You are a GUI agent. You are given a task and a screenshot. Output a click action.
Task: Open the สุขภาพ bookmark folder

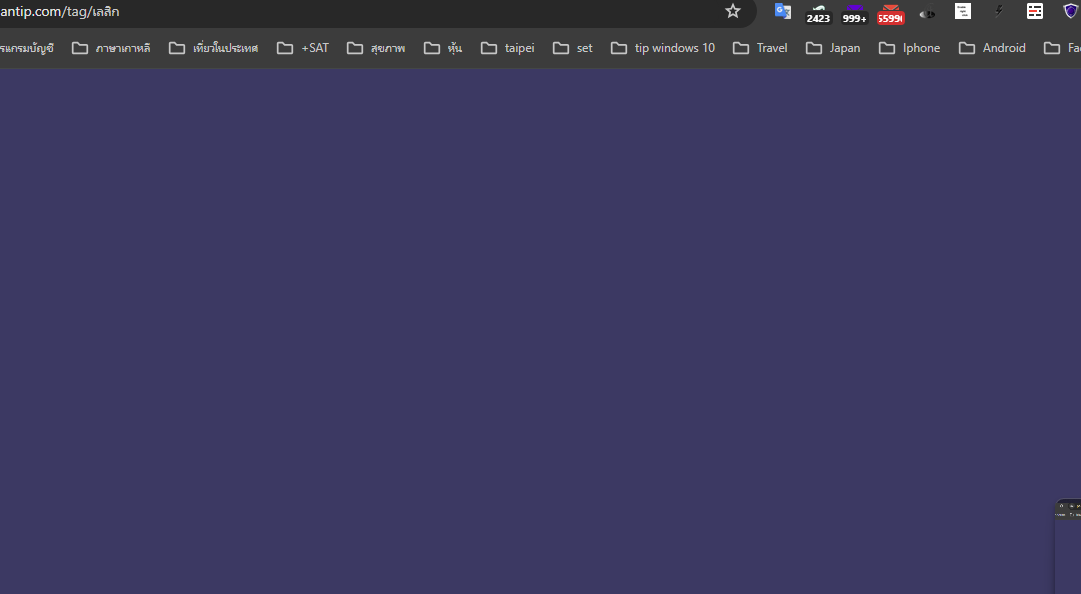tap(376, 48)
